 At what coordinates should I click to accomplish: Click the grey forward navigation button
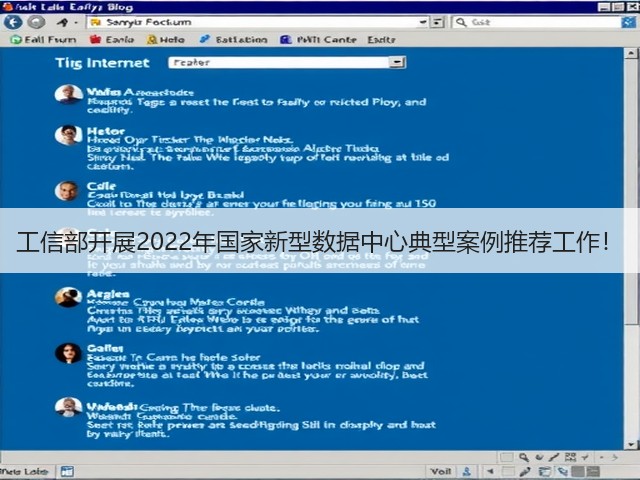(36, 22)
